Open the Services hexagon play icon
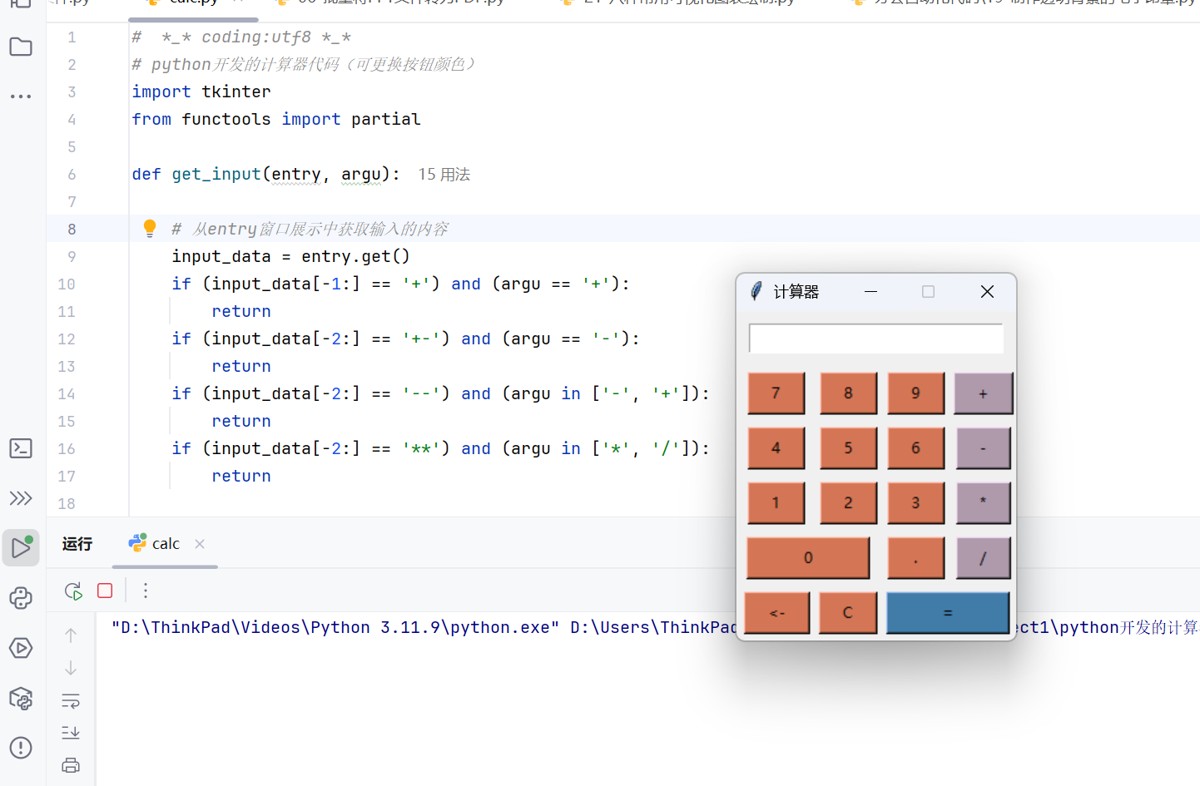 pyautogui.click(x=21, y=648)
